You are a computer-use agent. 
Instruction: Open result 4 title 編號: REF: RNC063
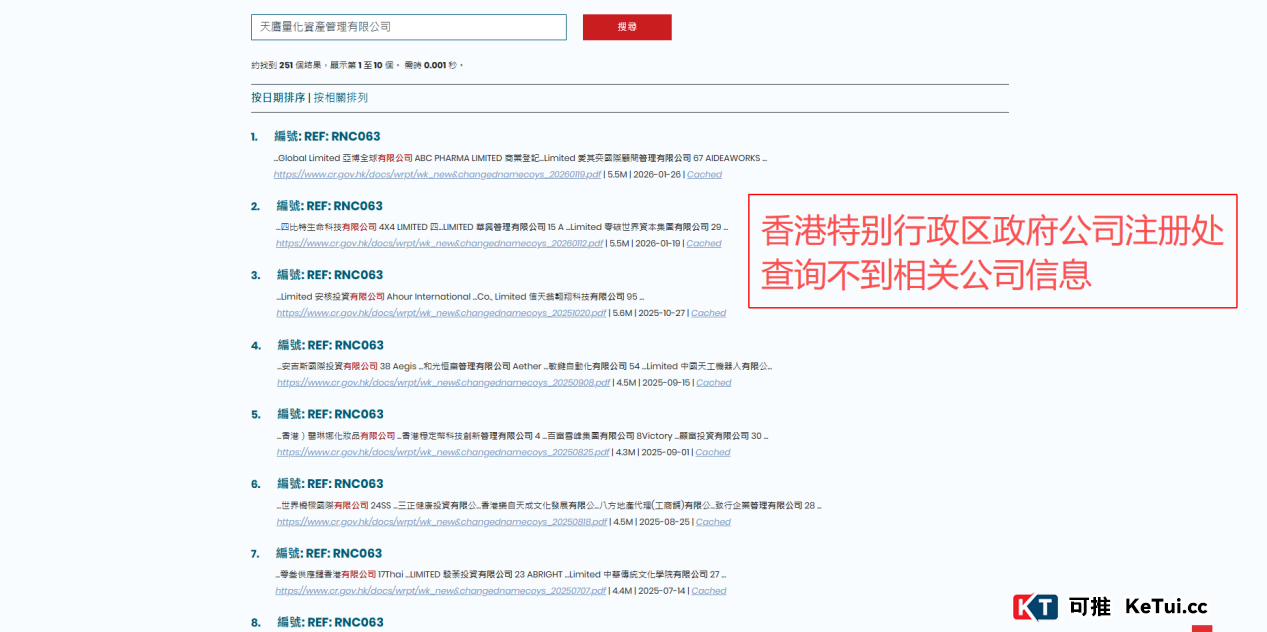[x=331, y=345]
